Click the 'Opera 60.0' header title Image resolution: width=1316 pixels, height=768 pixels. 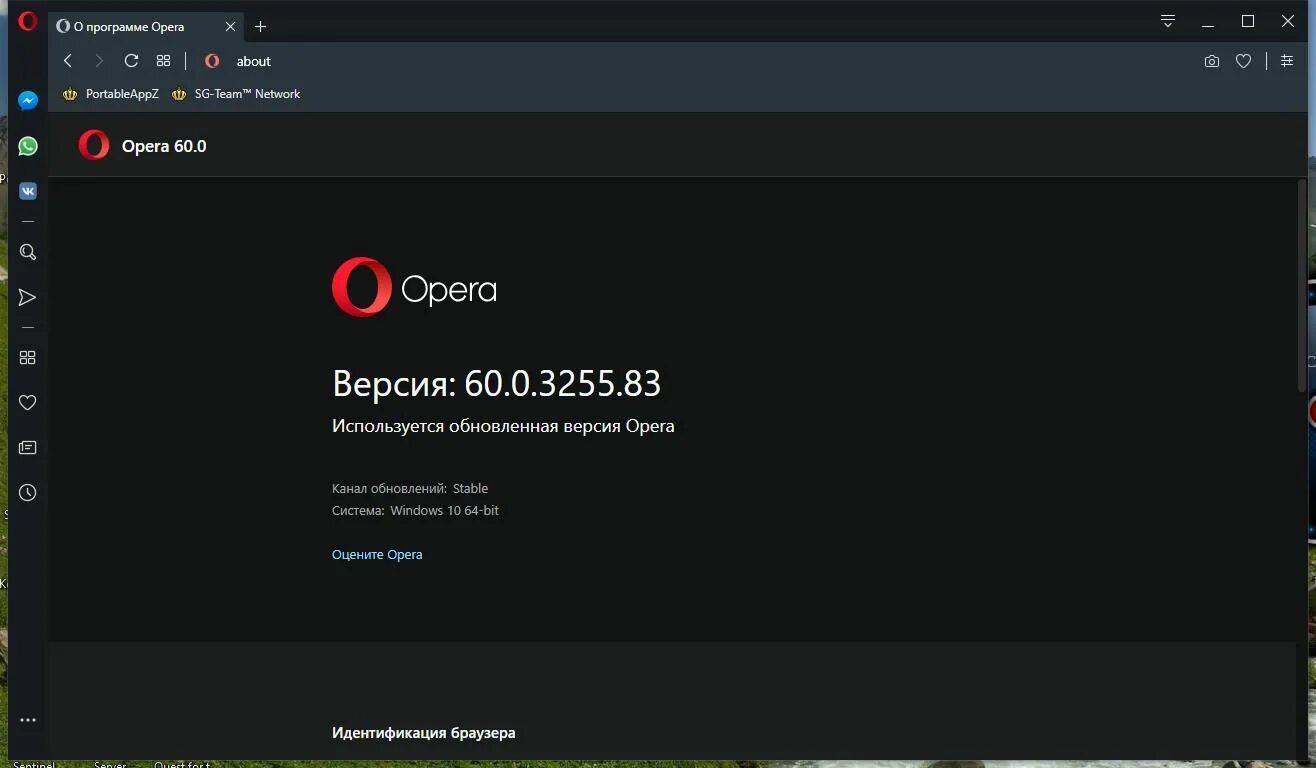click(x=164, y=146)
